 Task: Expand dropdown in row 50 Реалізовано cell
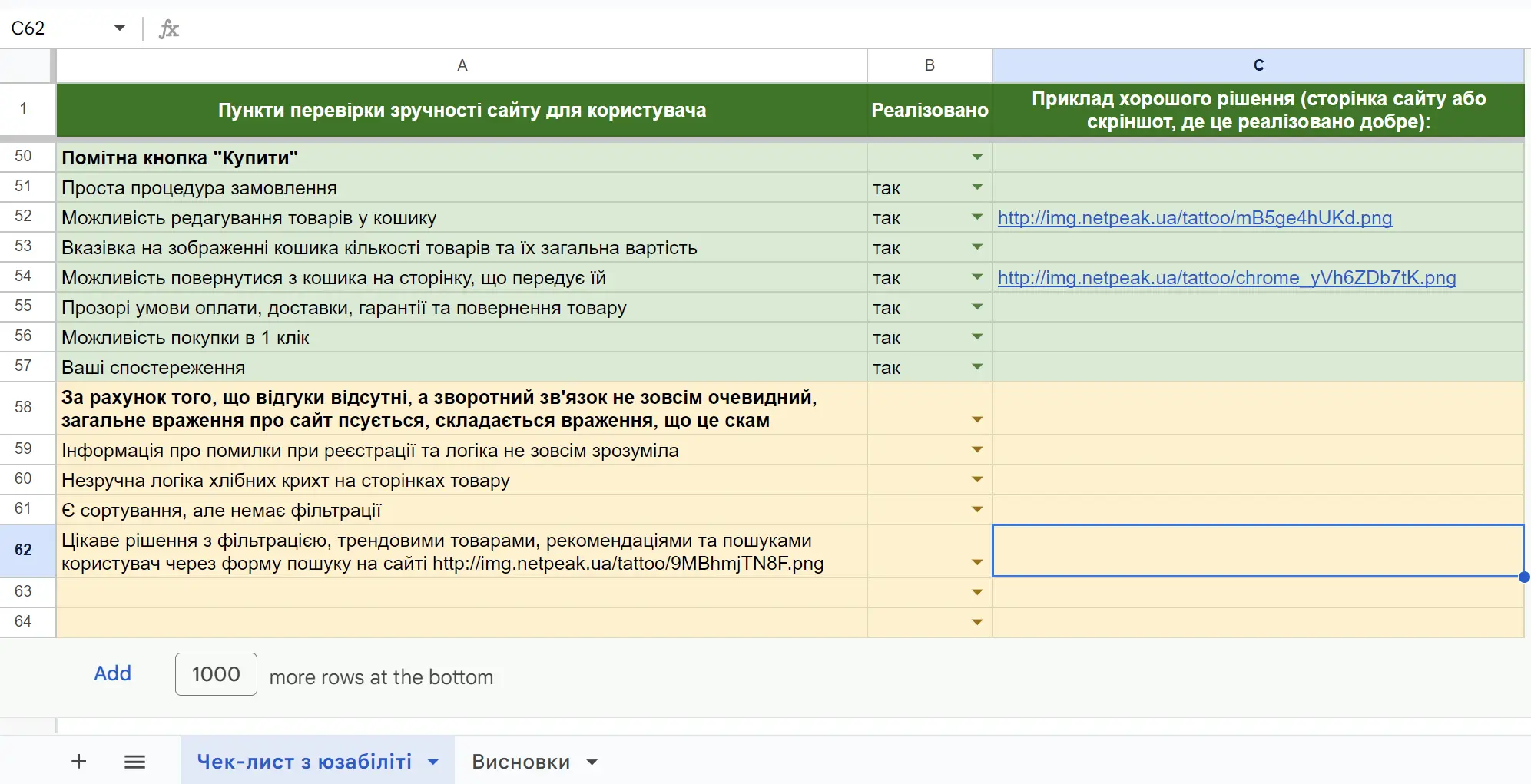coord(976,157)
